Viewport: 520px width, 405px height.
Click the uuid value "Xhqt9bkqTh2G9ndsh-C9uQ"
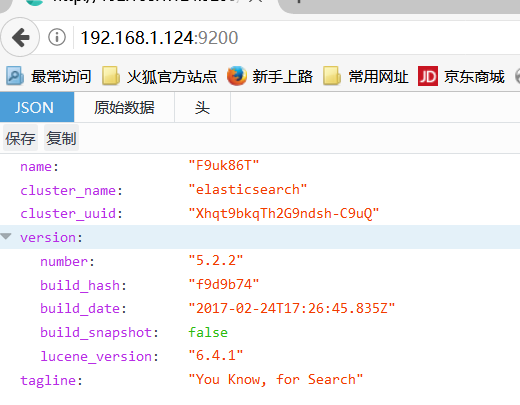[x=284, y=213]
